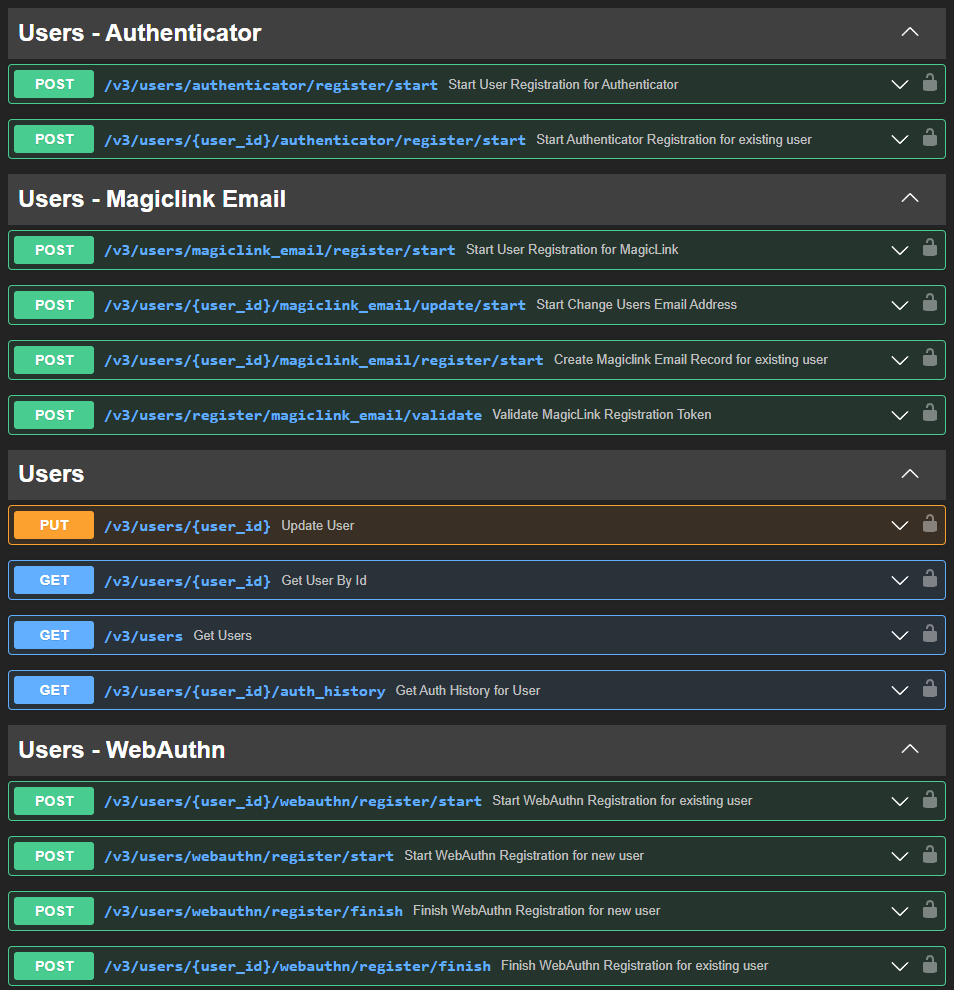Click lock on Start WebAuthn Registration for new user
Screen dimensions: 954x990
929,854
